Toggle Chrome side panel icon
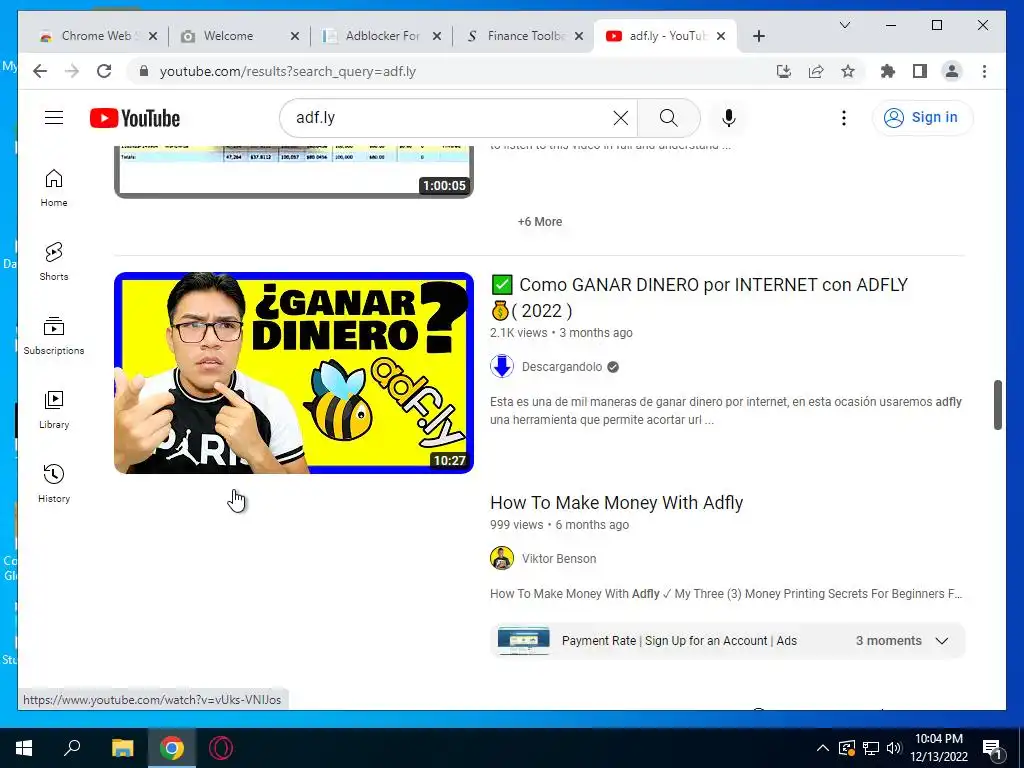This screenshot has height=768, width=1024. pos(920,71)
